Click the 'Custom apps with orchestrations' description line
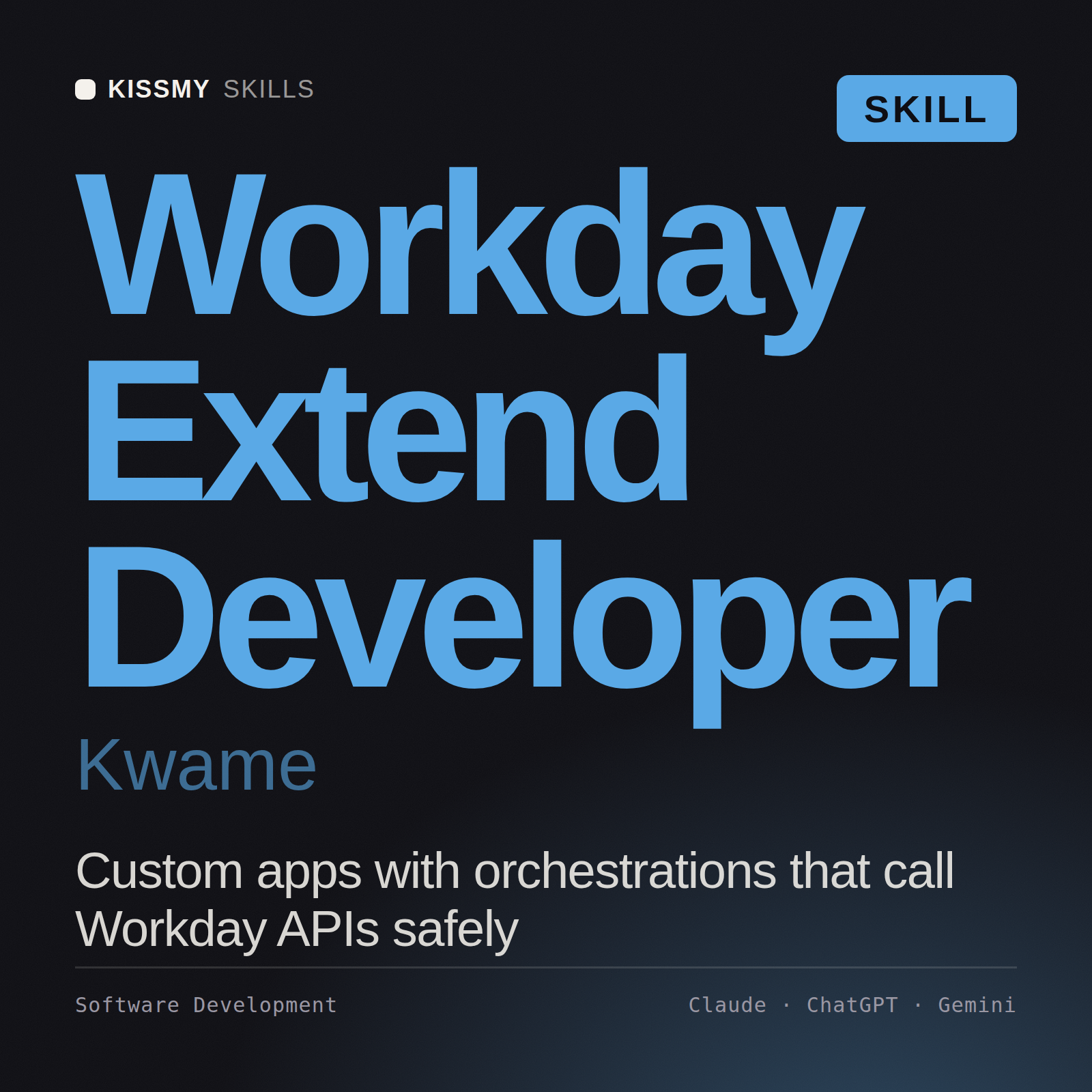 click(515, 873)
